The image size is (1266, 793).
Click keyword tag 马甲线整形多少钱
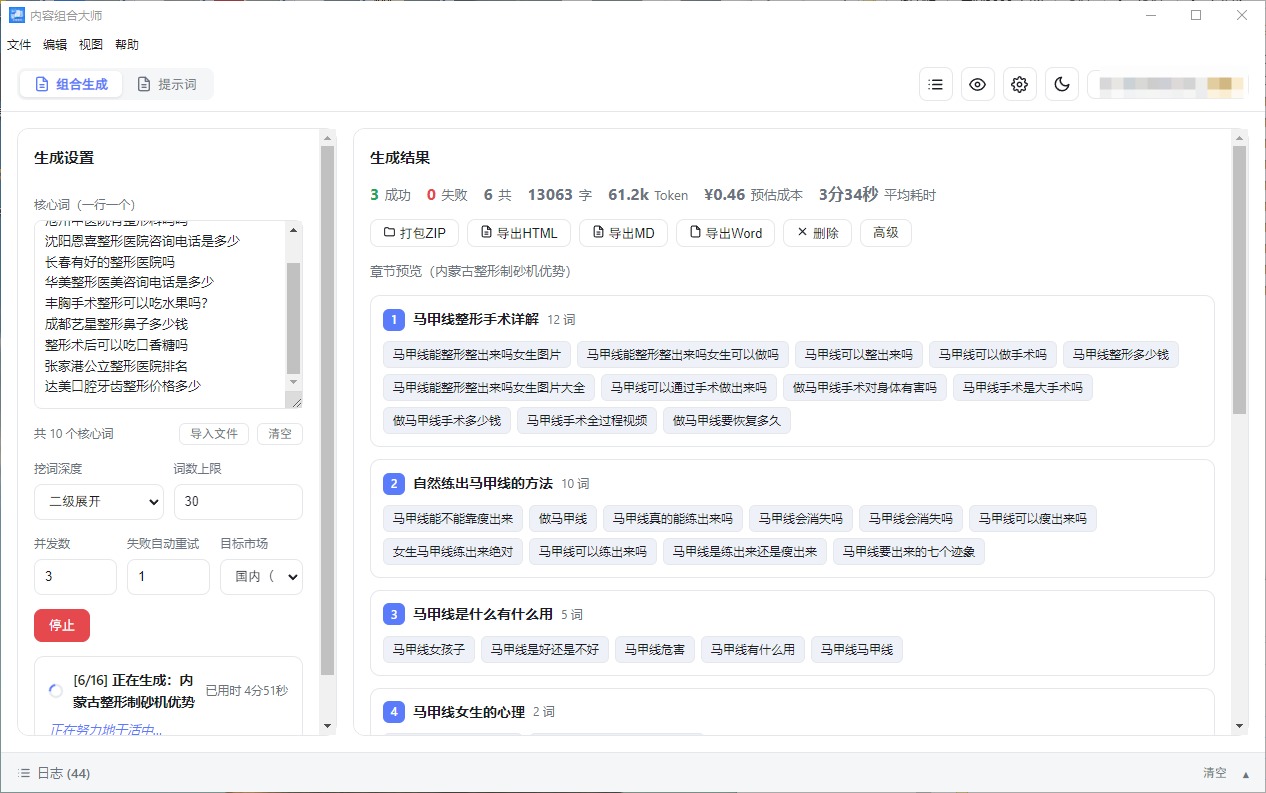1122,355
